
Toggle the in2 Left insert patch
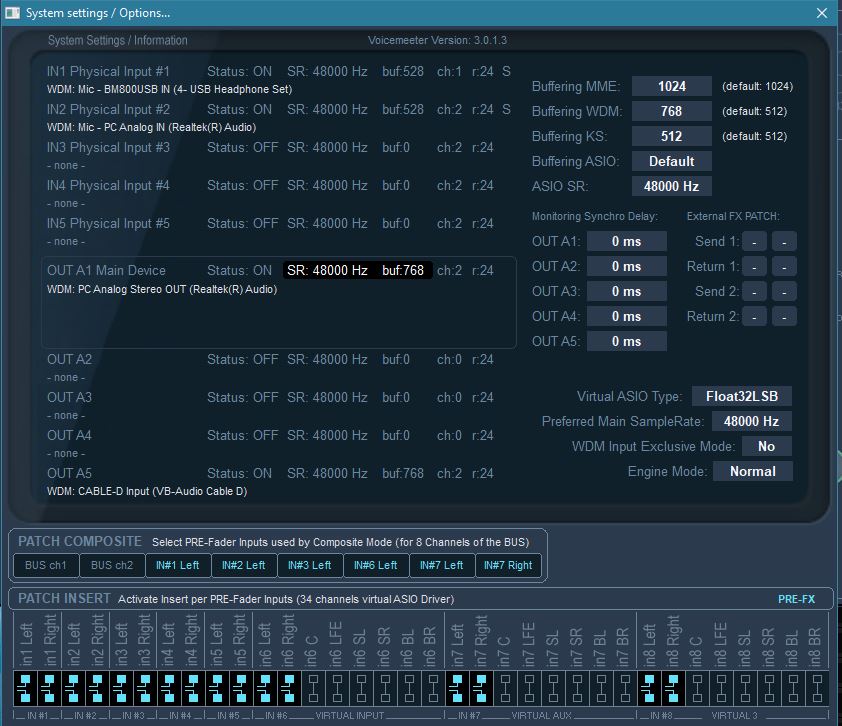click(73, 688)
